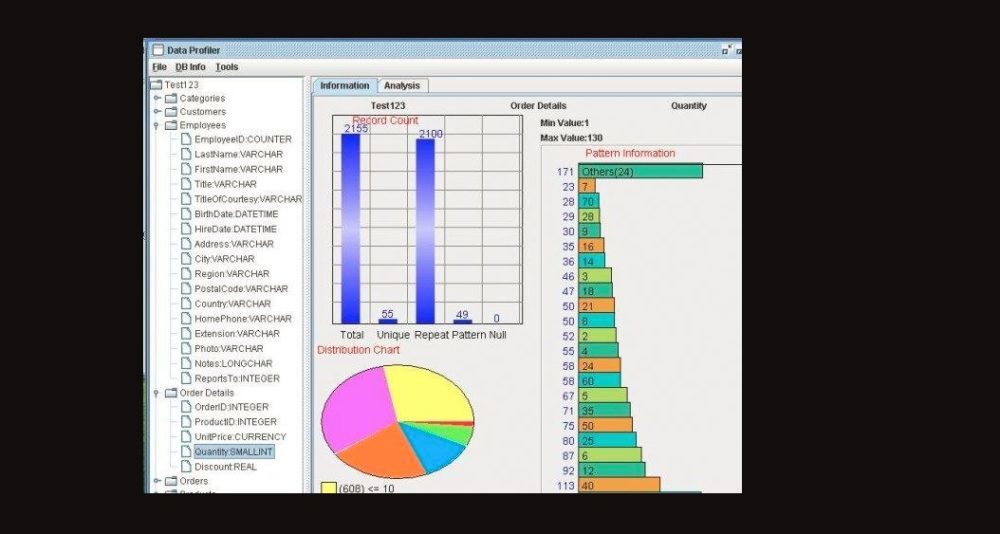Viewport: 1000px width, 534px height.
Task: Click the file icon beside Photo:VARCHAR
Action: click(186, 349)
